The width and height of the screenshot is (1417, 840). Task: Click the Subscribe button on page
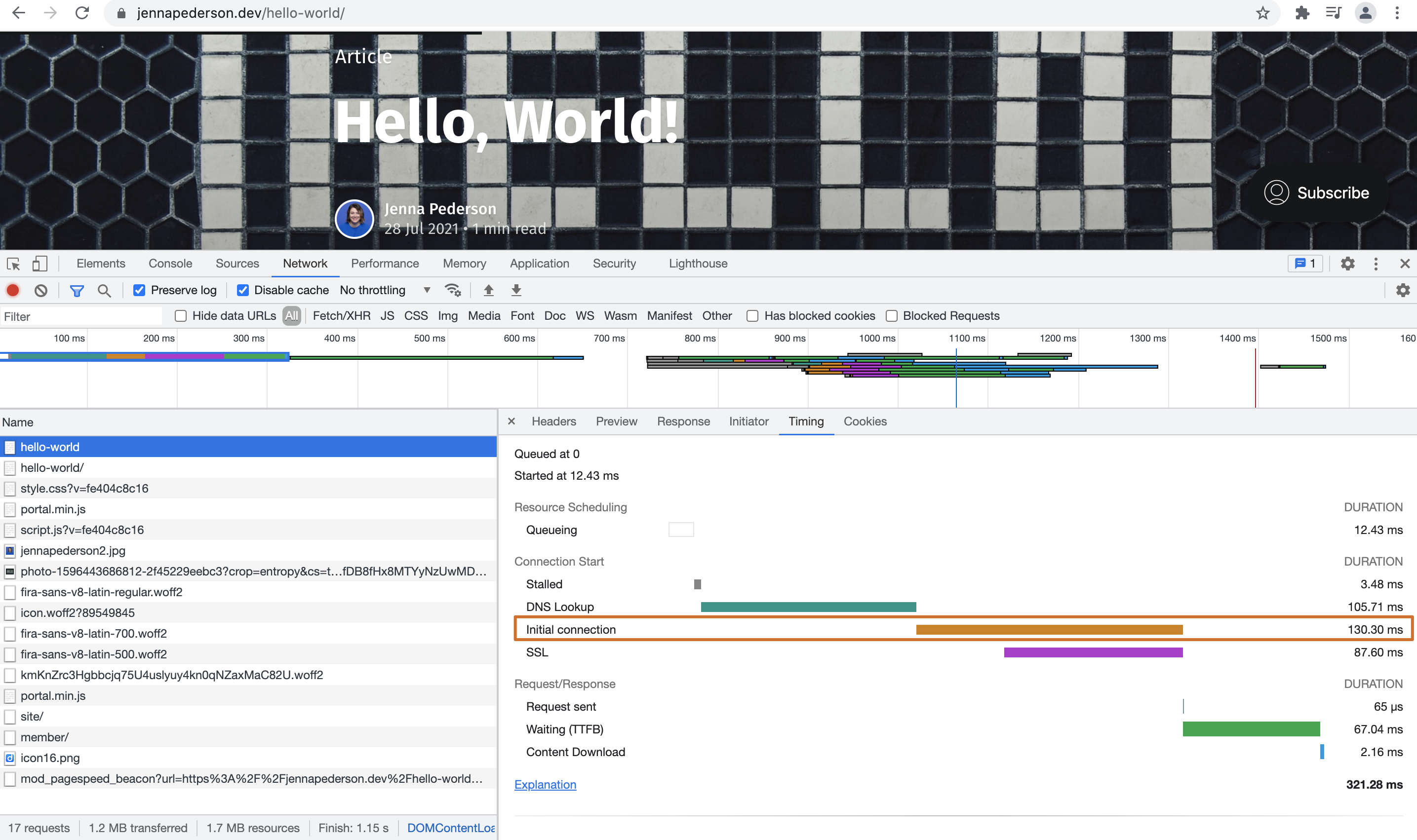coord(1317,193)
